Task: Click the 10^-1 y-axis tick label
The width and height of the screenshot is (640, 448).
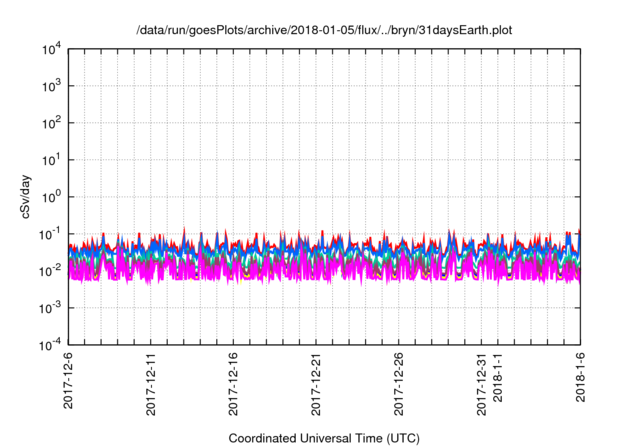Action: click(x=48, y=234)
